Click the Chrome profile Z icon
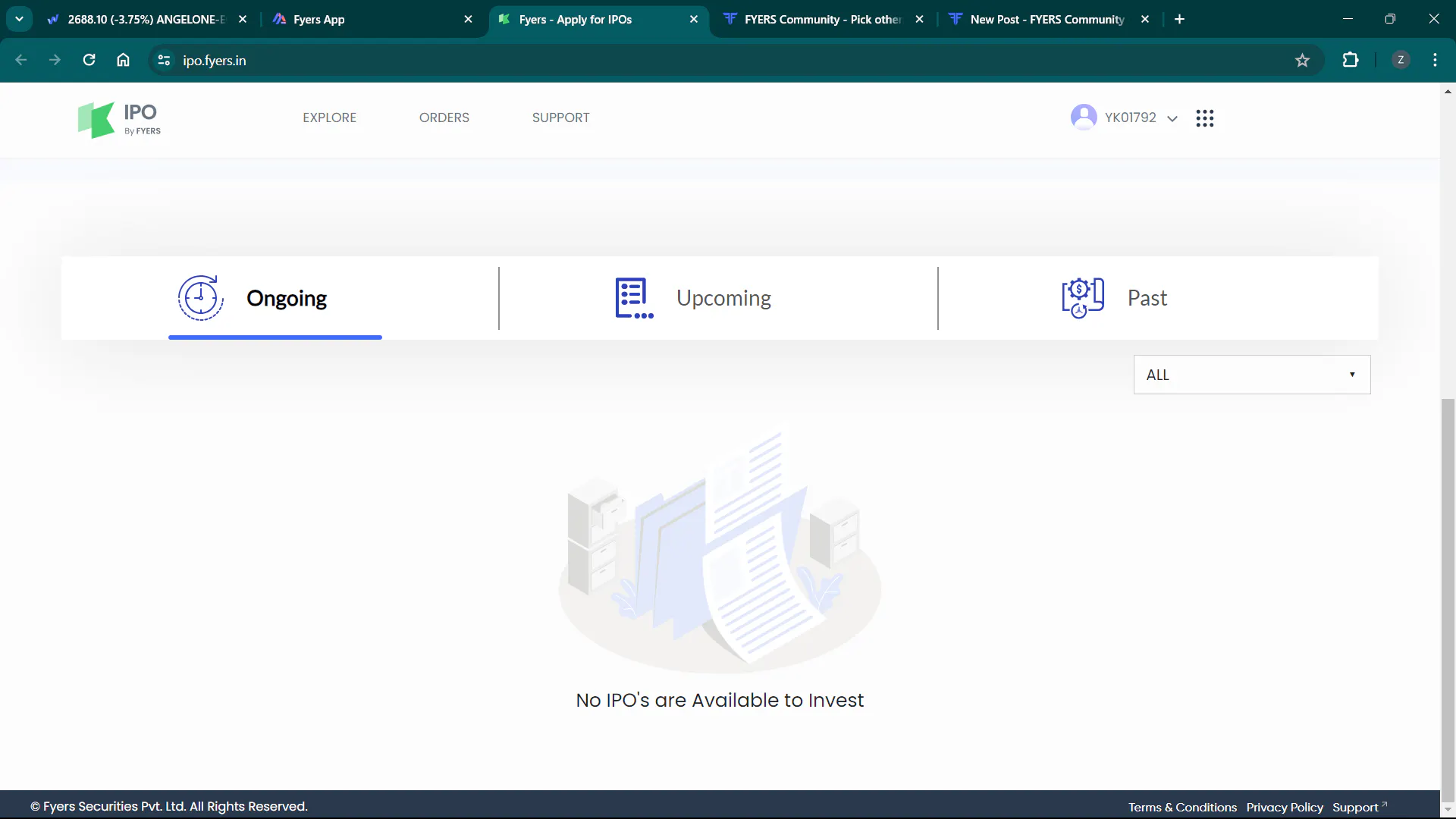Screen dimensions: 1456x819 coord(1401,60)
